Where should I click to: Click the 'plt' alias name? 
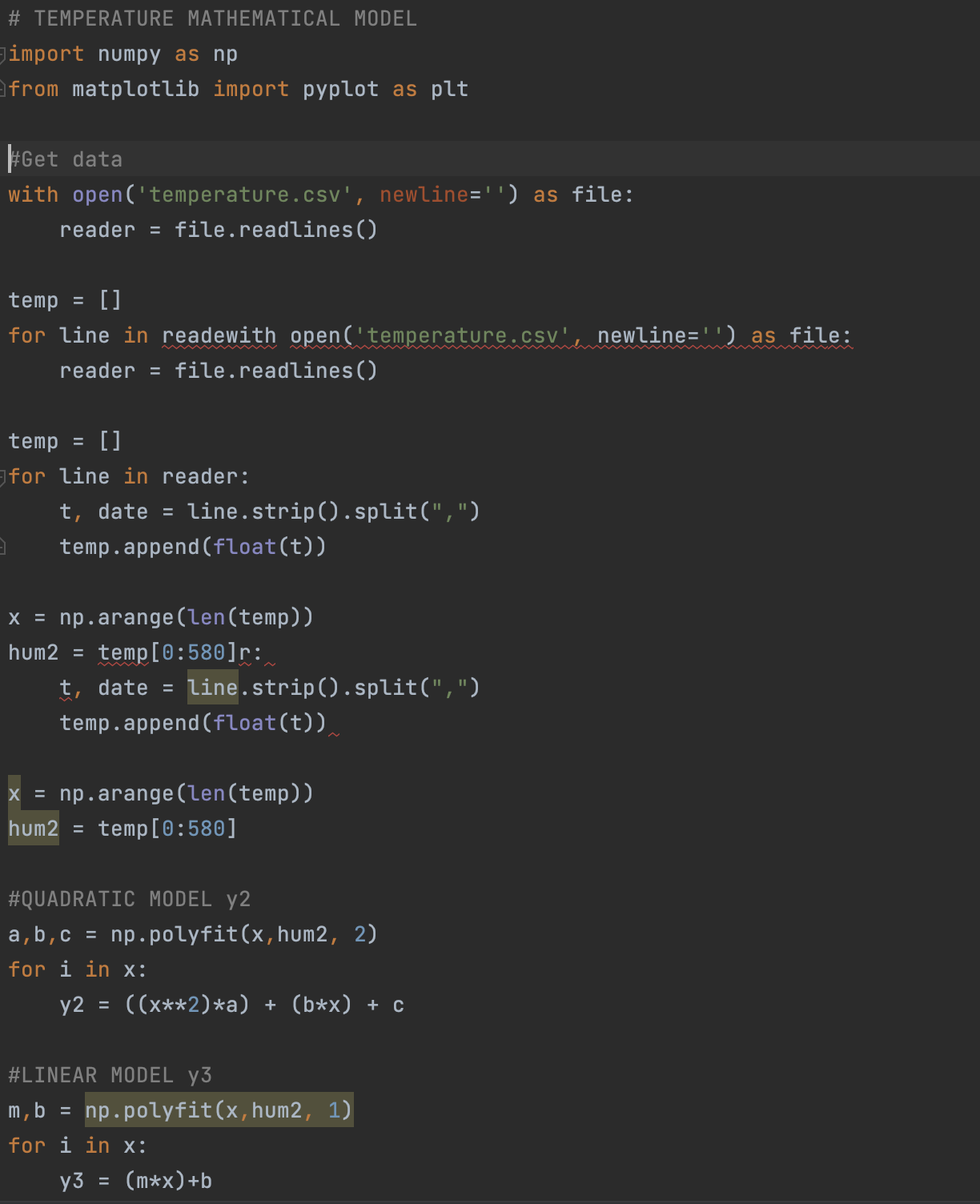click(449, 90)
